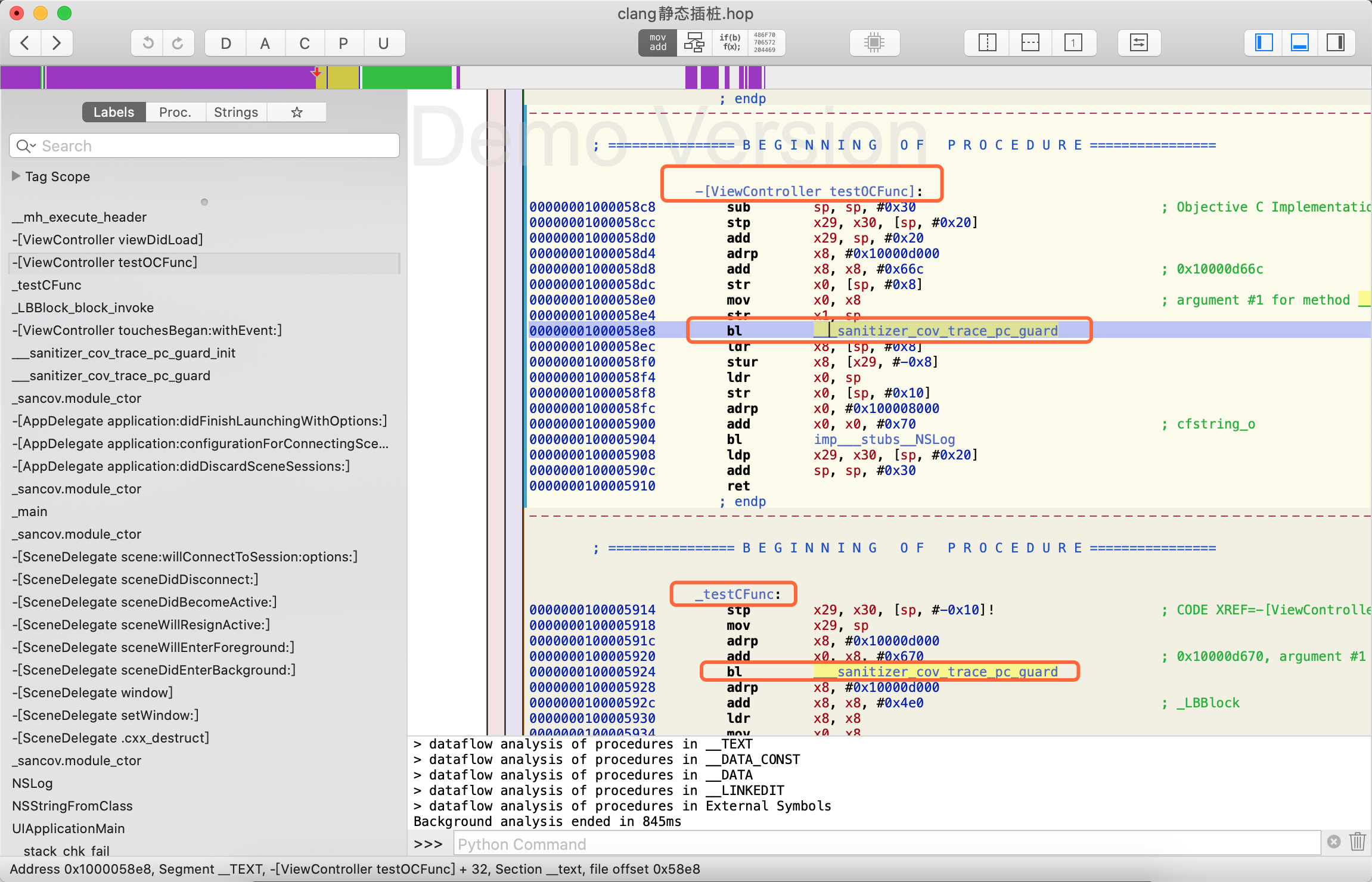Select -[SceneDelegate sceneWillResignActive:] label

141,625
